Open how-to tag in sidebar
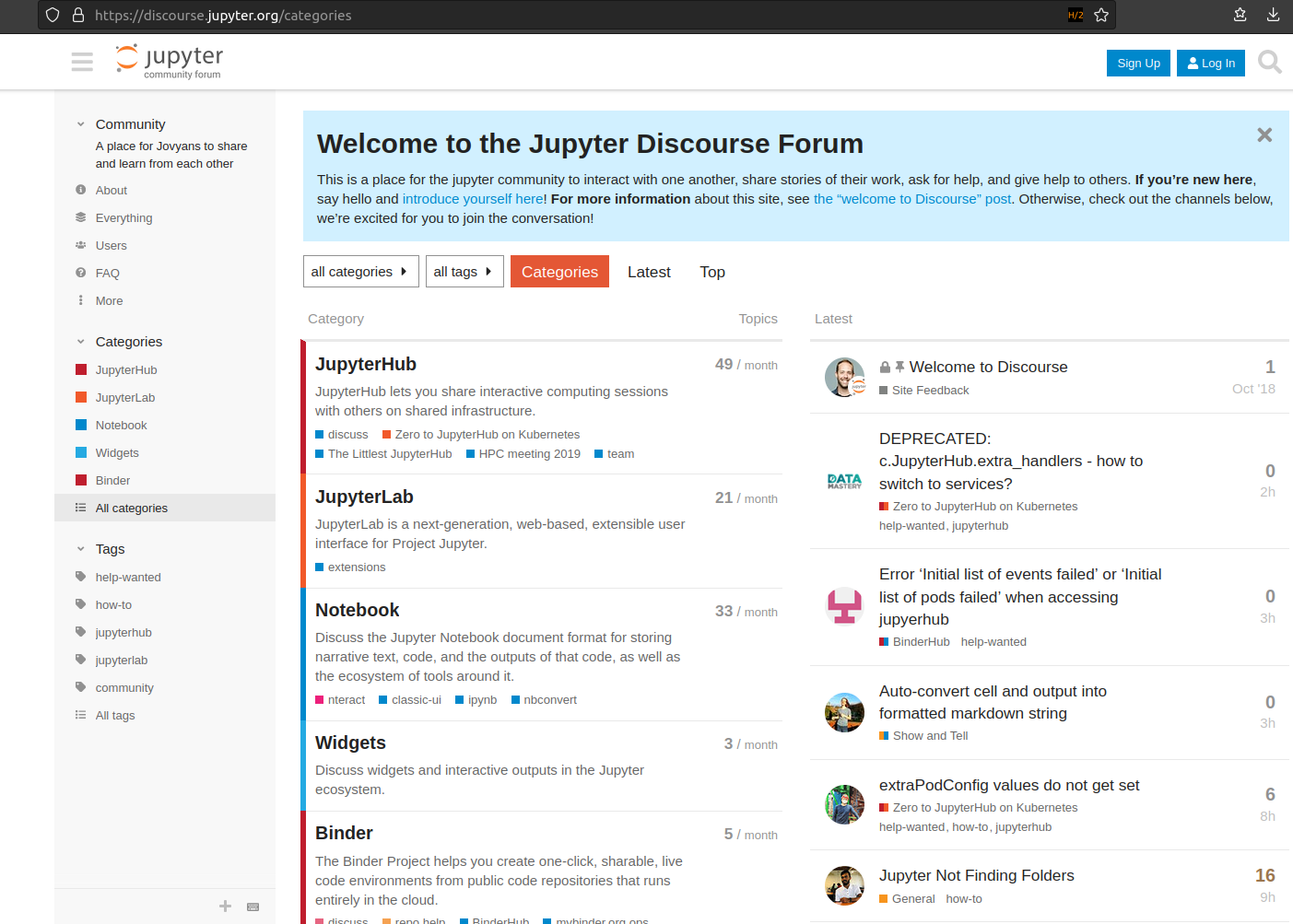 [113, 605]
